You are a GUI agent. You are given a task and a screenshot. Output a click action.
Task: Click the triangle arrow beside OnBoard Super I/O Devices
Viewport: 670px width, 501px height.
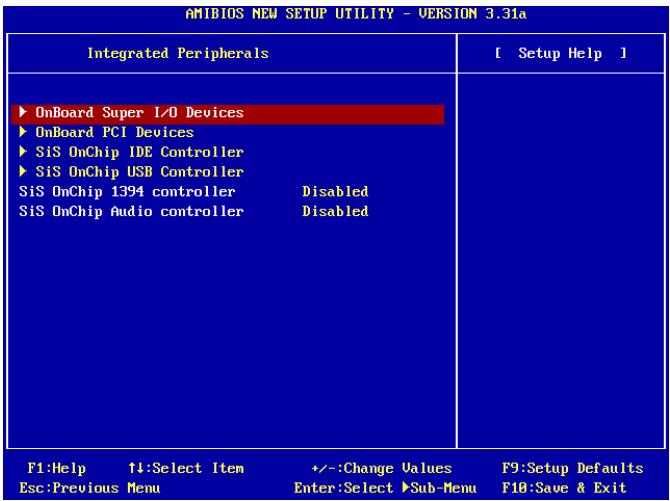(x=24, y=112)
